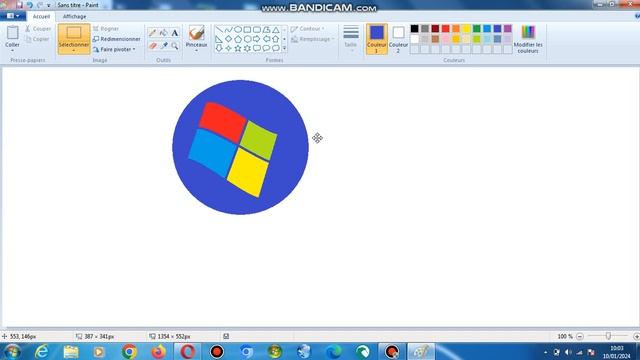Activate Couleur 2 button
This screenshot has width=640, height=360.
(398, 39)
